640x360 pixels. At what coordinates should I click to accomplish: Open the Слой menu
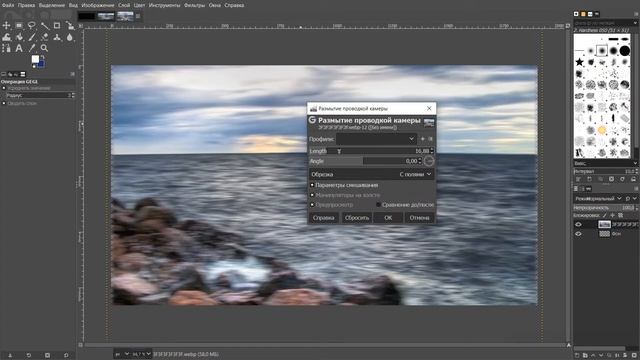click(124, 5)
